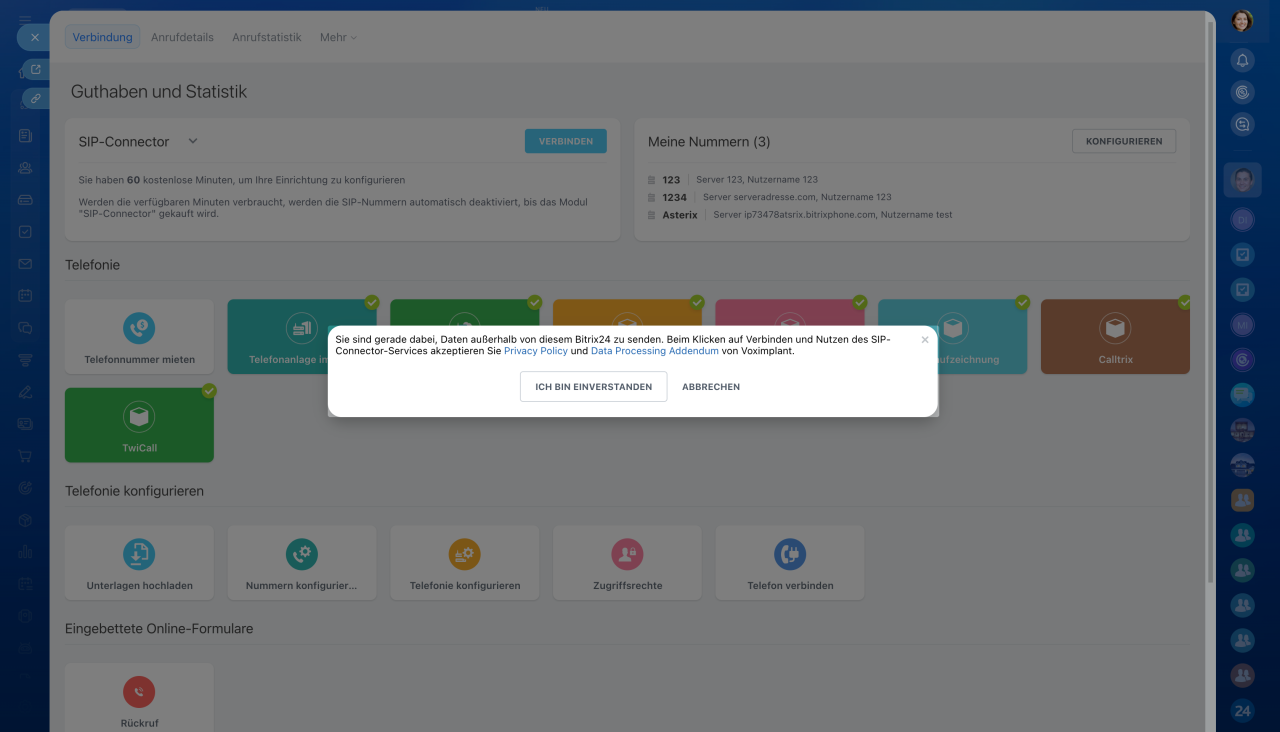
Task: Open the Calltrix app tile
Action: pyautogui.click(x=1115, y=336)
